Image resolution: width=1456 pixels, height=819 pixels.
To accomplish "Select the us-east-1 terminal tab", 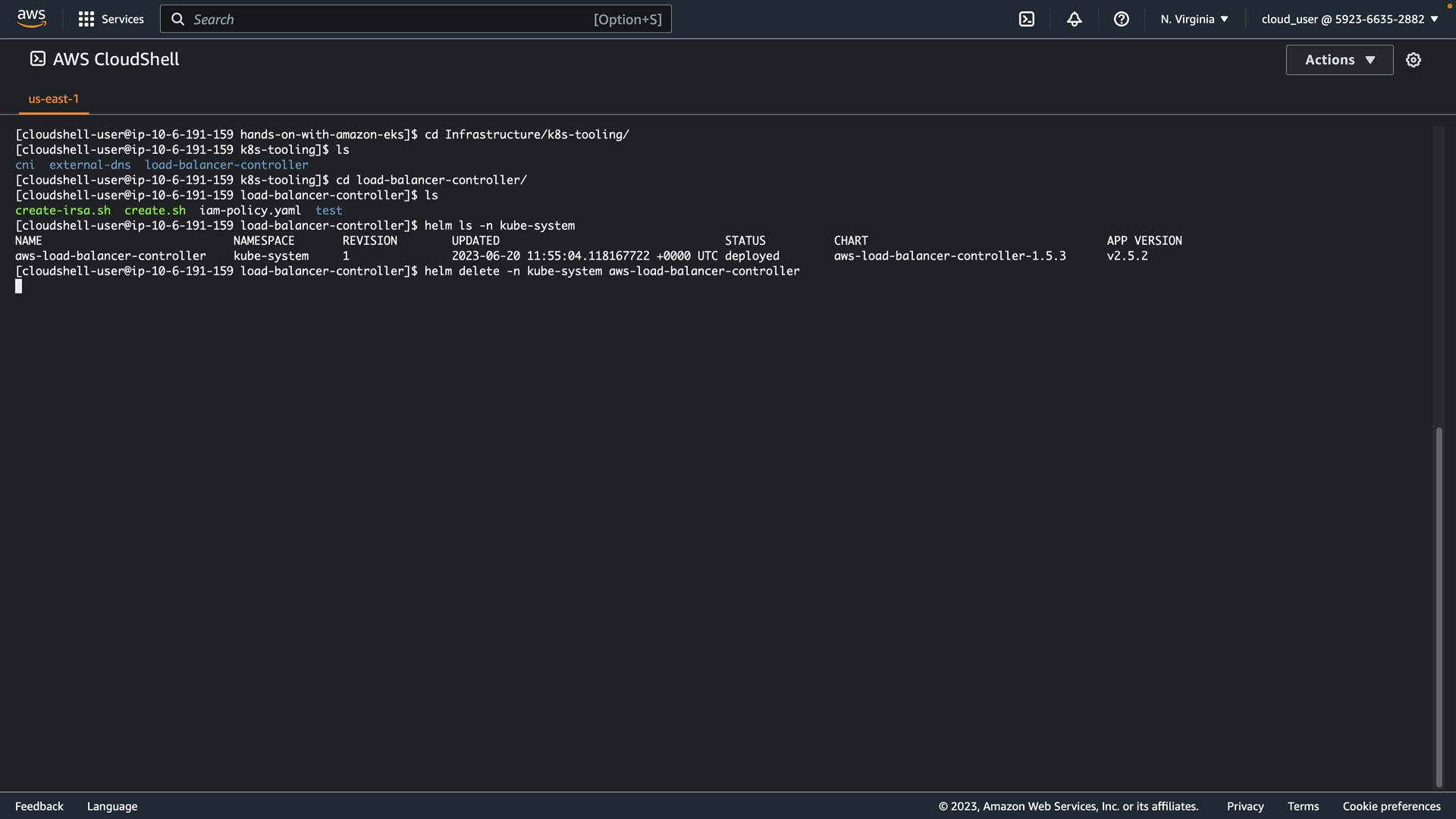I will coord(53,99).
